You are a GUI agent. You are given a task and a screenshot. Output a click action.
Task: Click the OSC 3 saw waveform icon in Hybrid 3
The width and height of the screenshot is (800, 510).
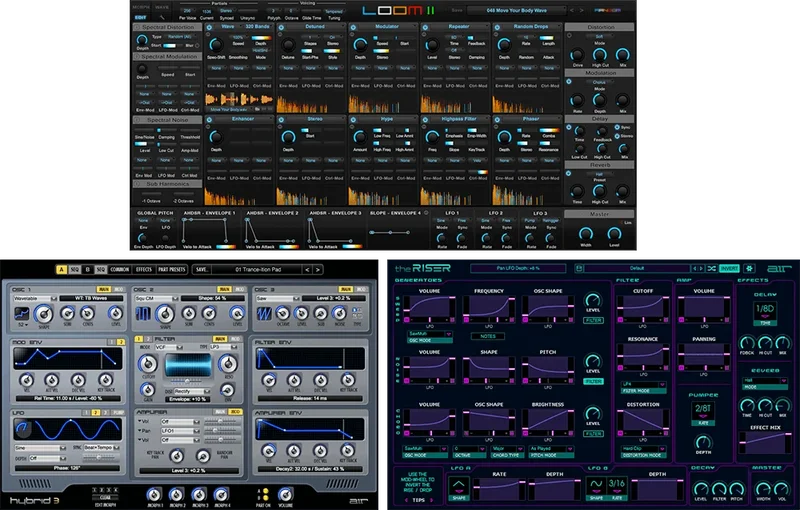(263, 314)
